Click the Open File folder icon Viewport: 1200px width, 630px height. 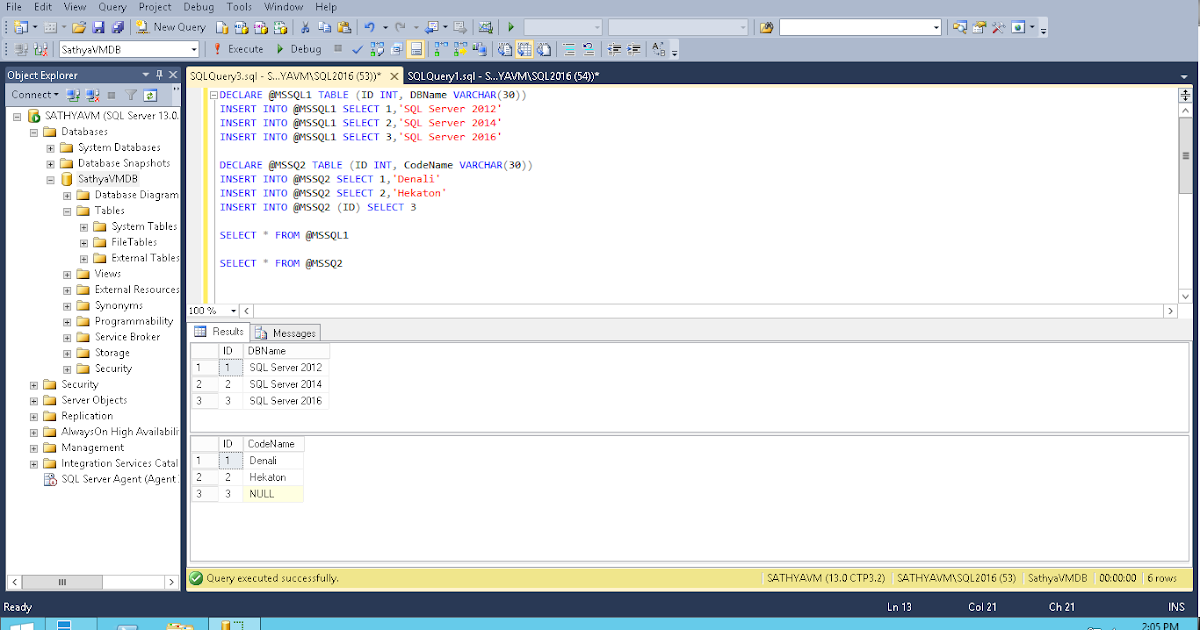click(79, 27)
